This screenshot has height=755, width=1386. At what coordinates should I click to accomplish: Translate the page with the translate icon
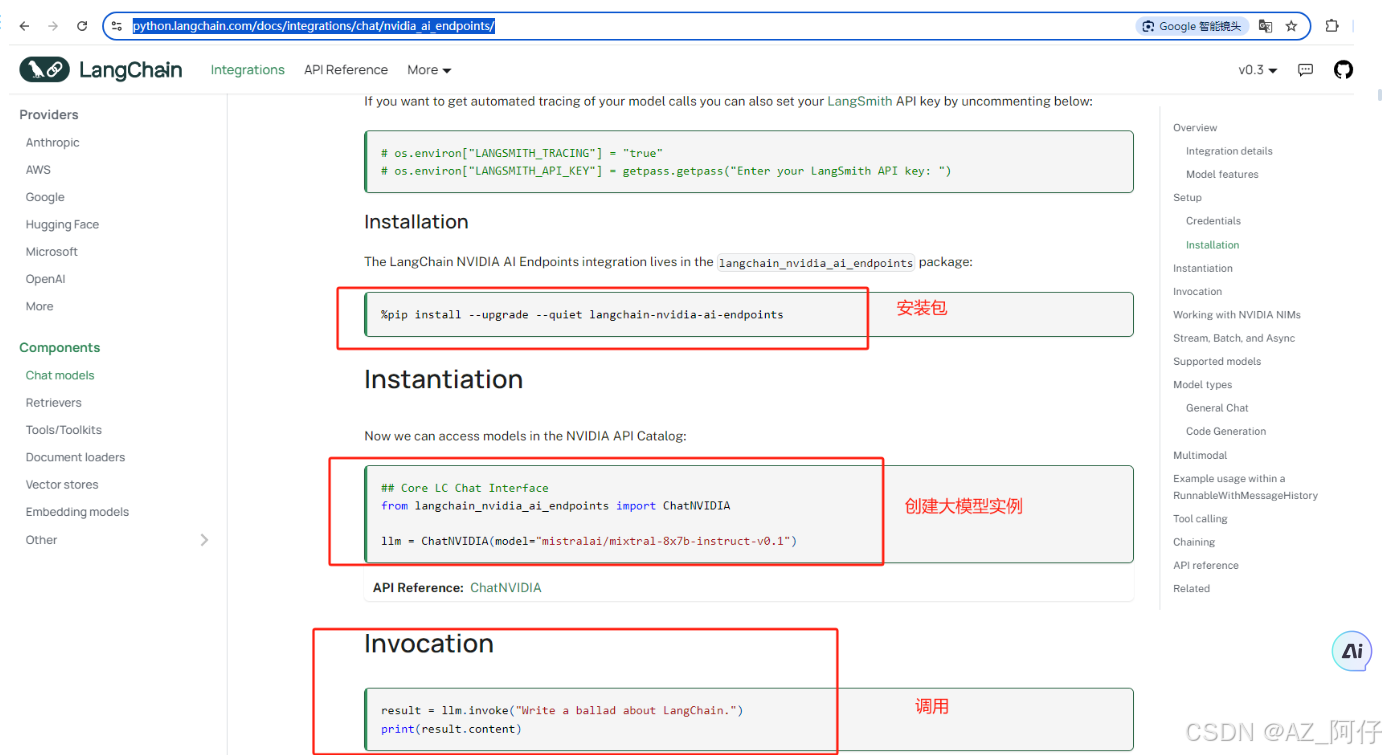coord(1266,26)
